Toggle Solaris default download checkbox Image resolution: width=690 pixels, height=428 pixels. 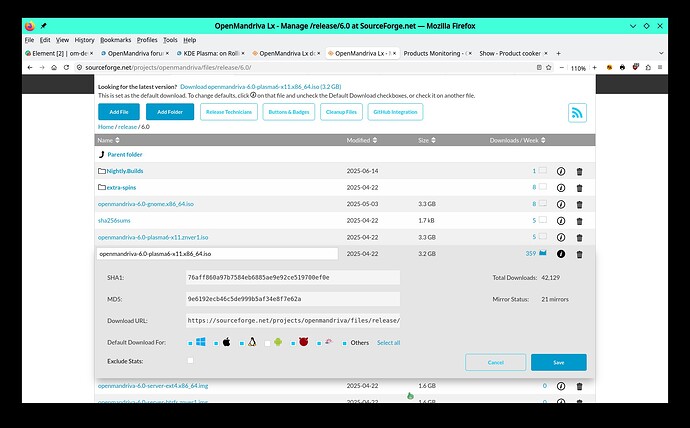coord(319,343)
